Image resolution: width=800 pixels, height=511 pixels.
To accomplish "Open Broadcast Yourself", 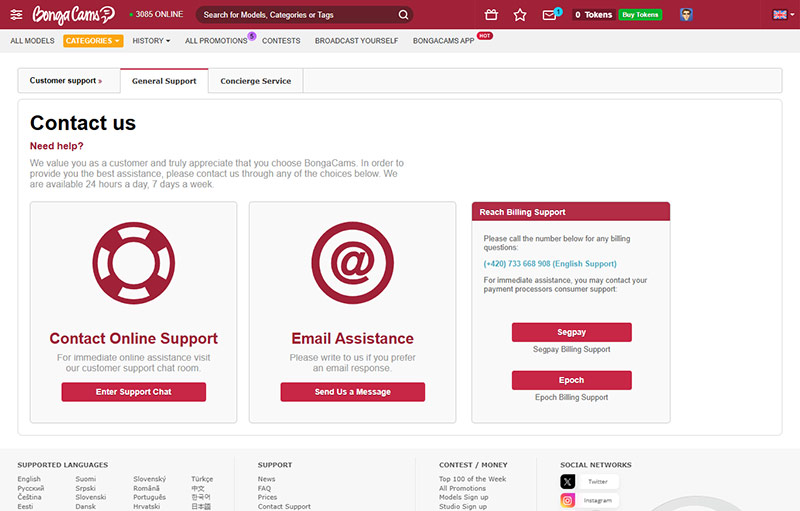I will [356, 41].
